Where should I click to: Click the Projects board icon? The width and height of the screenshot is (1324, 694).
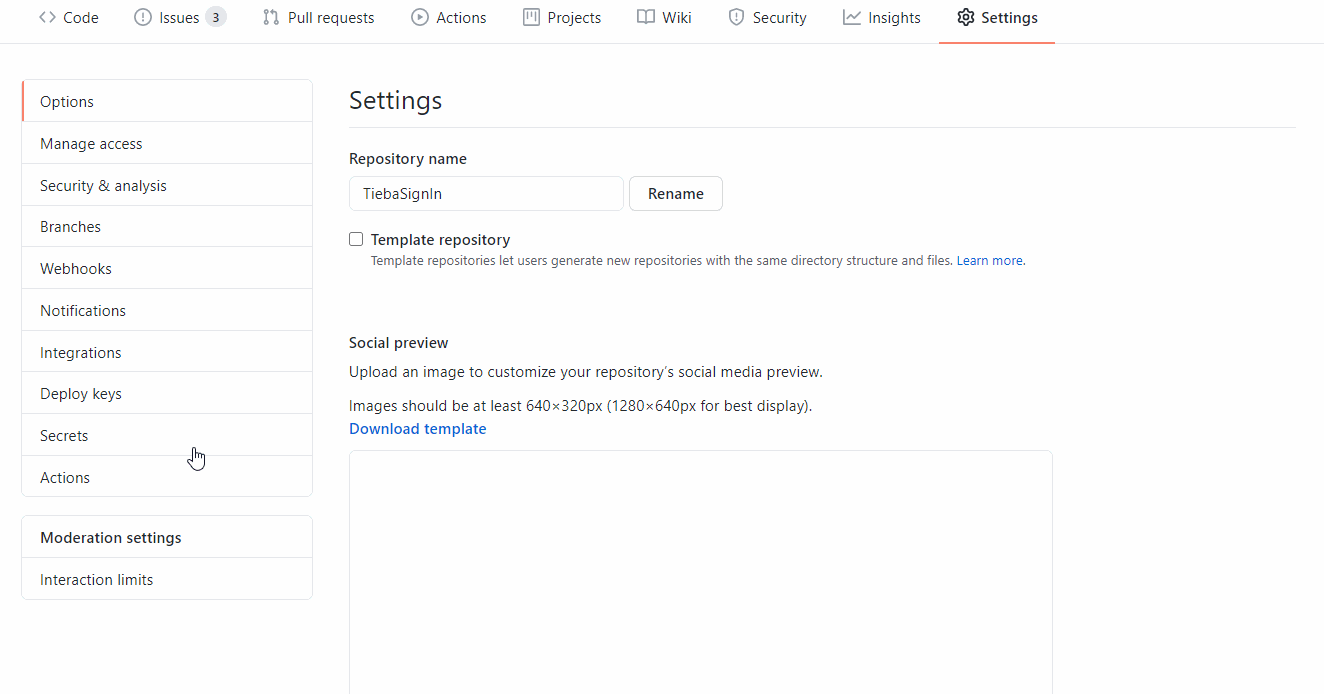(x=531, y=17)
